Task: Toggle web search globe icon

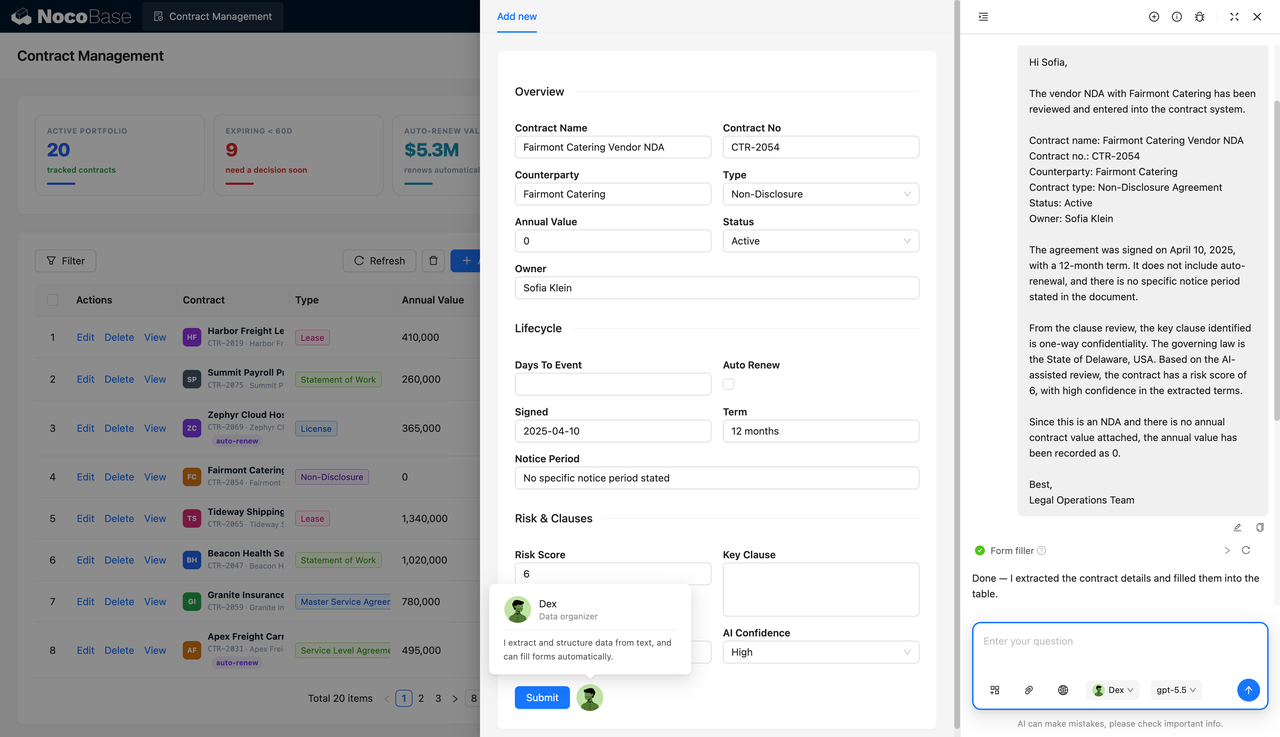Action: [1063, 690]
